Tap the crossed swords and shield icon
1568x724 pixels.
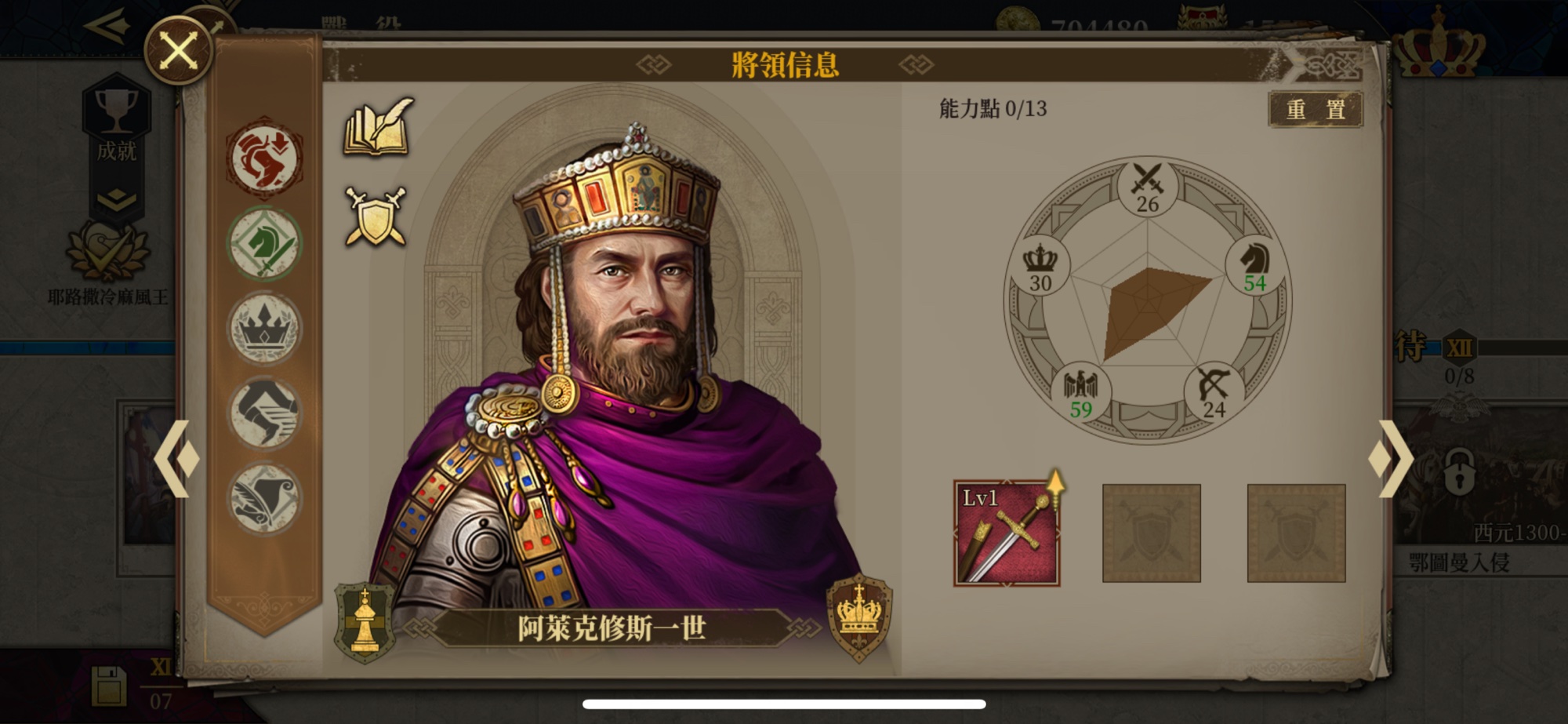click(376, 216)
